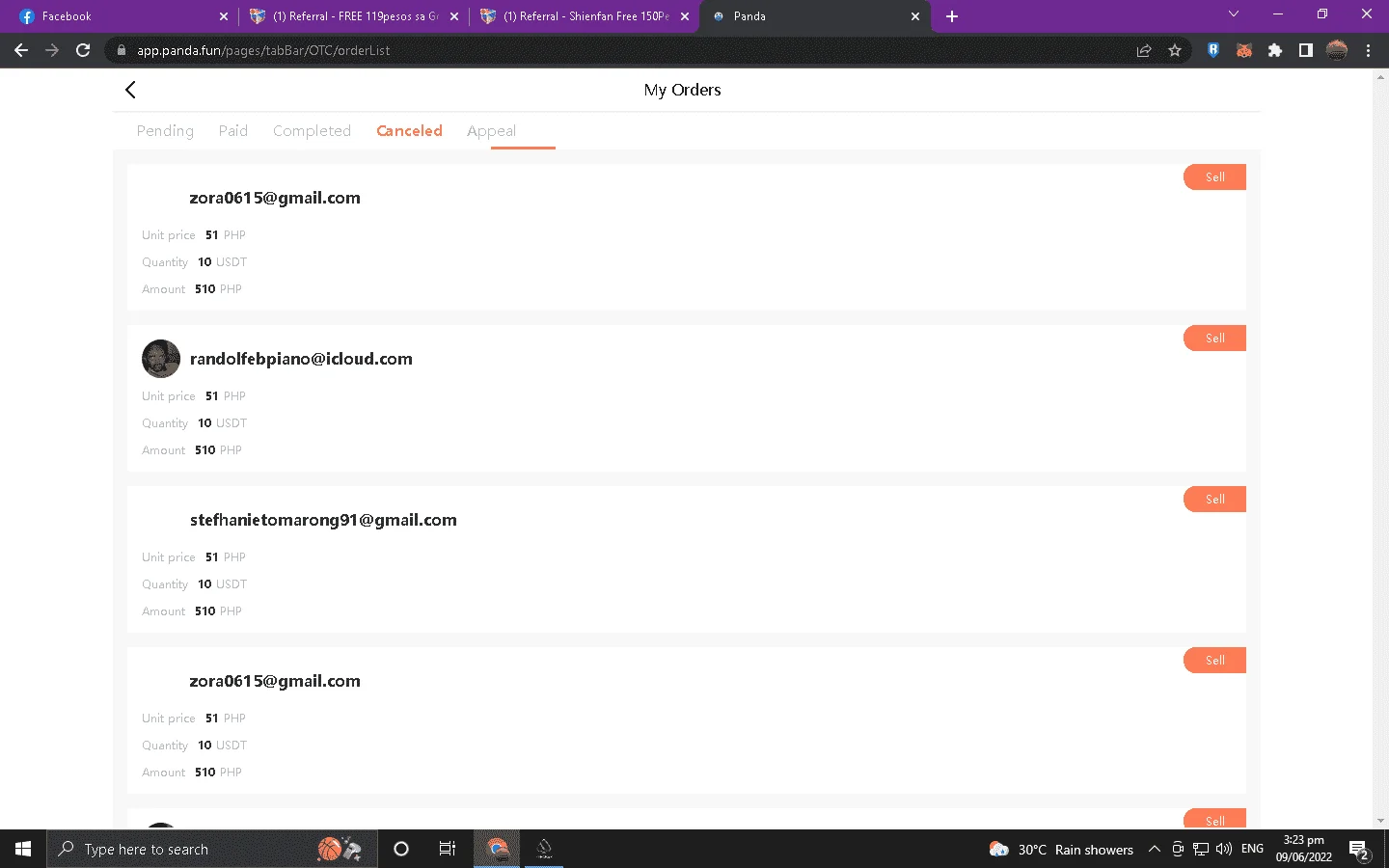Viewport: 1389px width, 868px height.
Task: Navigate back with browser back arrow
Action: pyautogui.click(x=21, y=50)
